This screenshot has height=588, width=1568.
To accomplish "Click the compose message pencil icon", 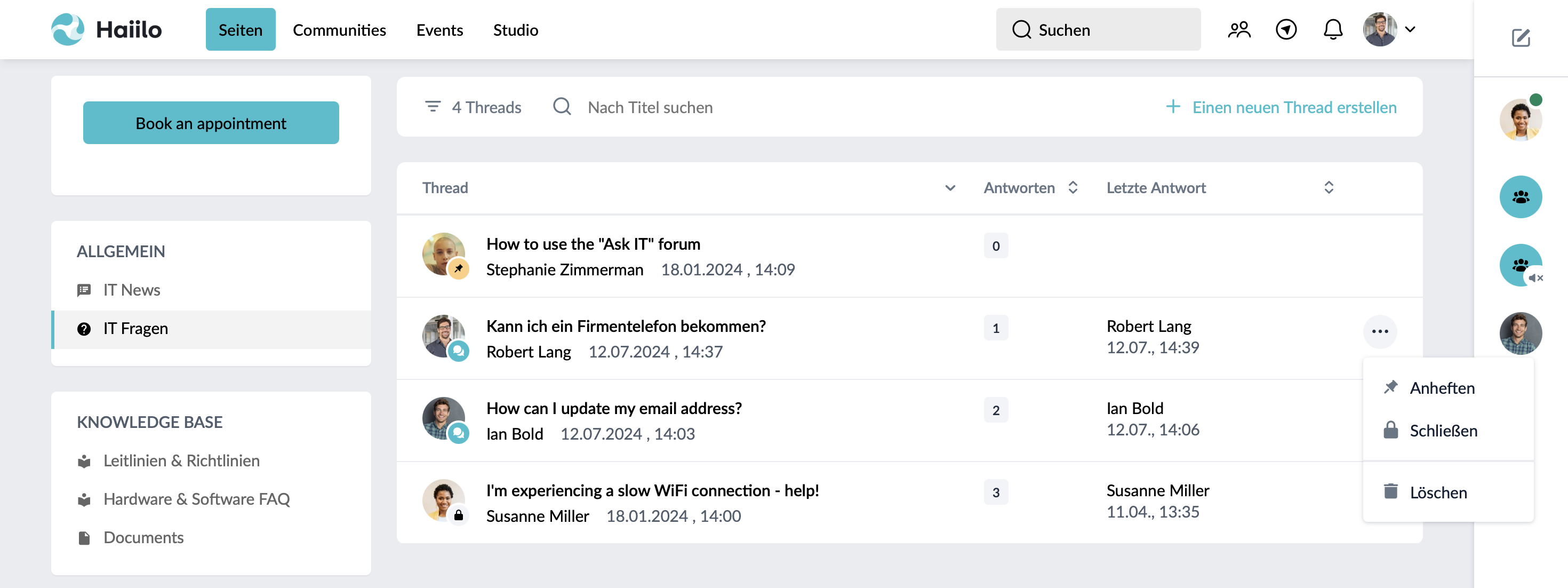I will tap(1521, 38).
